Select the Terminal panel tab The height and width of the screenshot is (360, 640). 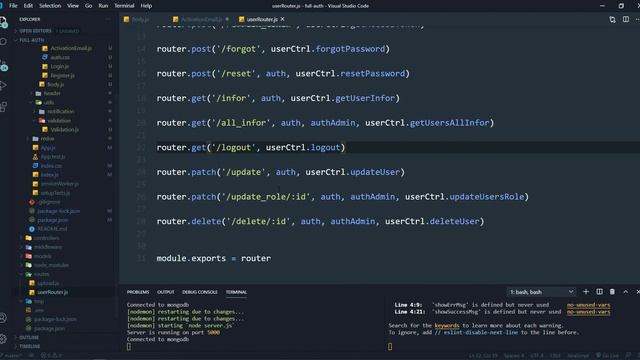click(x=236, y=292)
